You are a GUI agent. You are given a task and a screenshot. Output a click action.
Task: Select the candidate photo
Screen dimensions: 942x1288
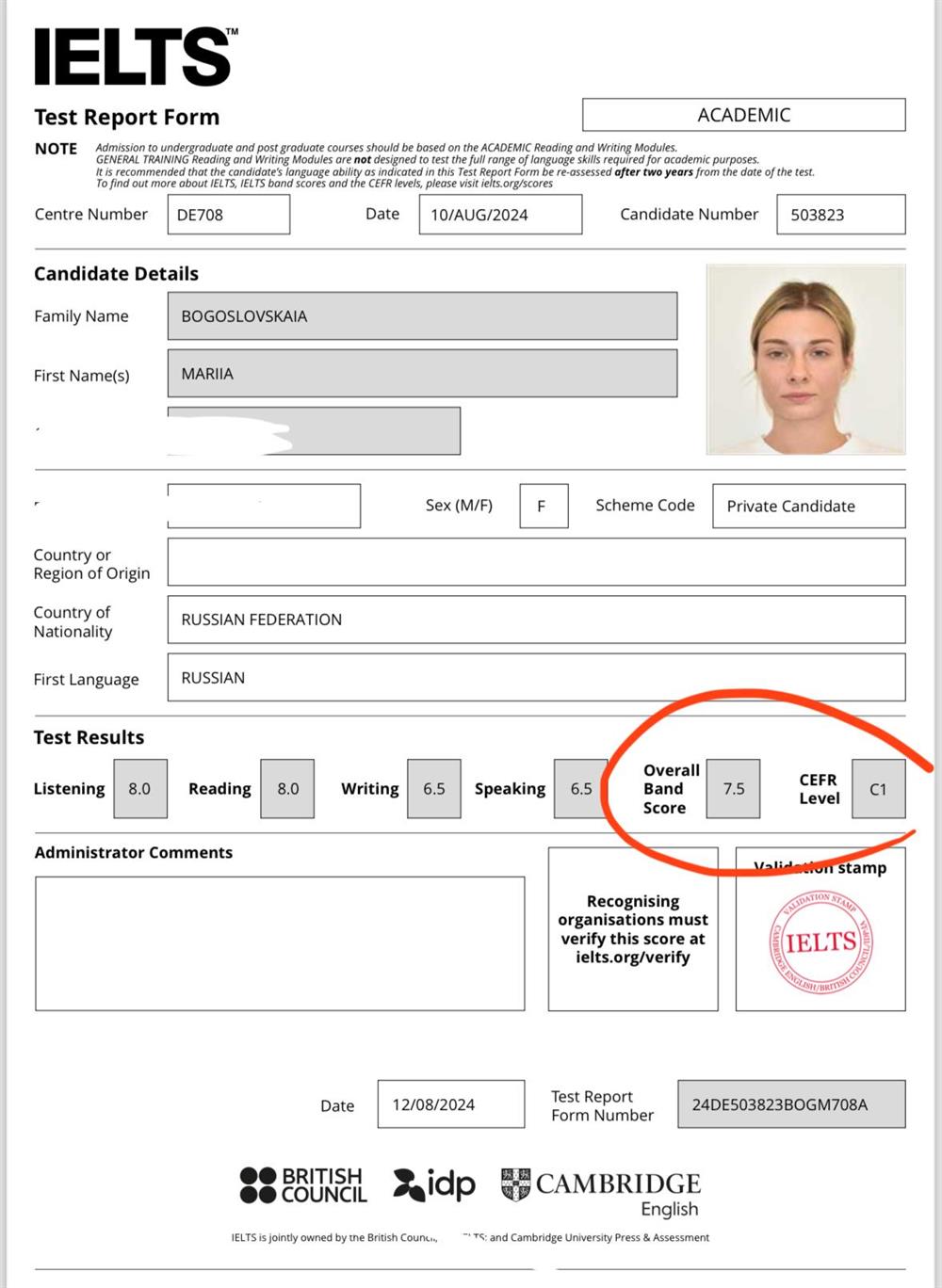[x=805, y=360]
